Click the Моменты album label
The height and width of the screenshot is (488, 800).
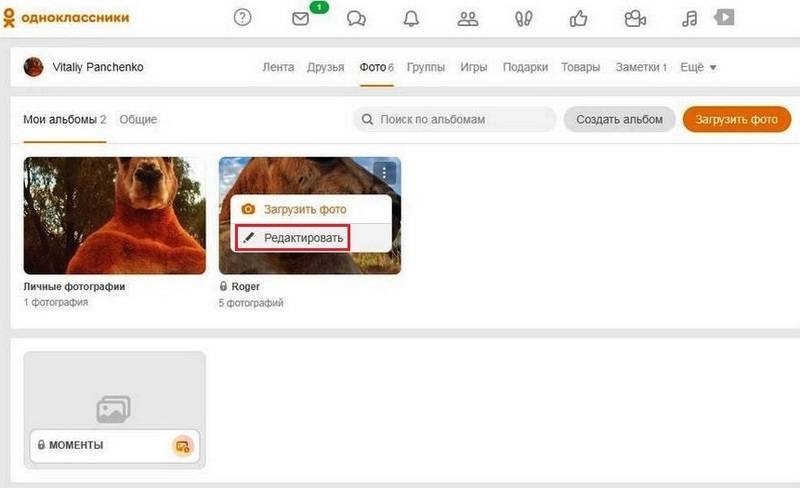(x=76, y=445)
